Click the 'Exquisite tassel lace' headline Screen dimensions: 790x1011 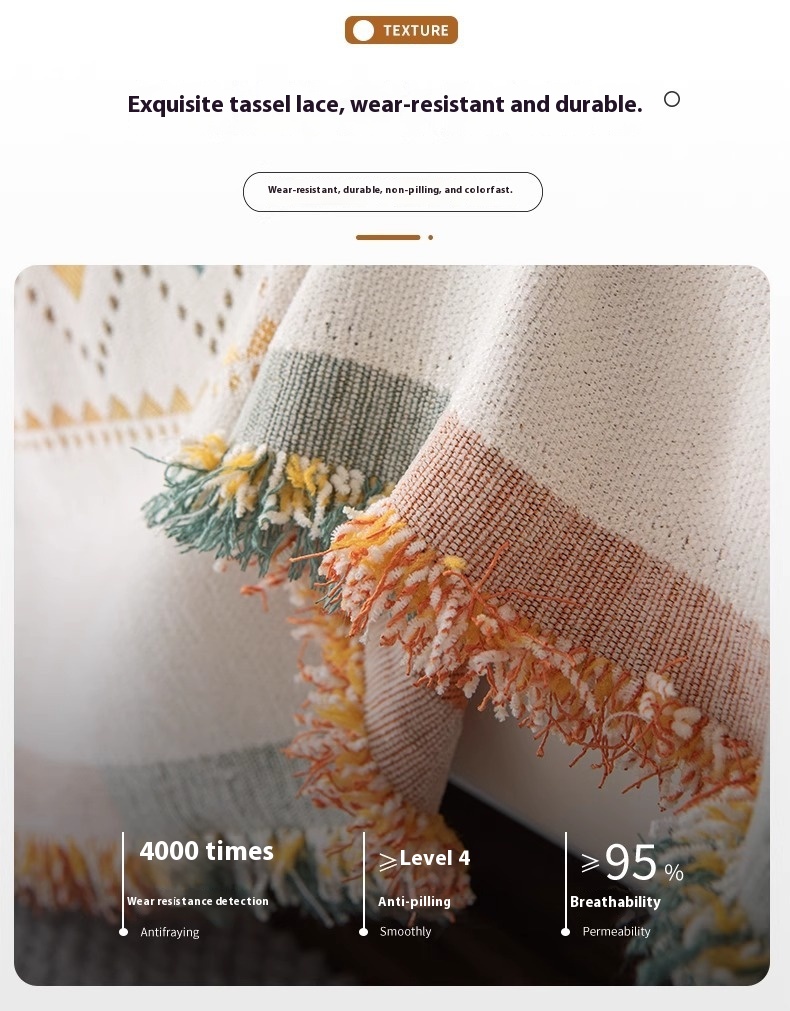tap(385, 104)
